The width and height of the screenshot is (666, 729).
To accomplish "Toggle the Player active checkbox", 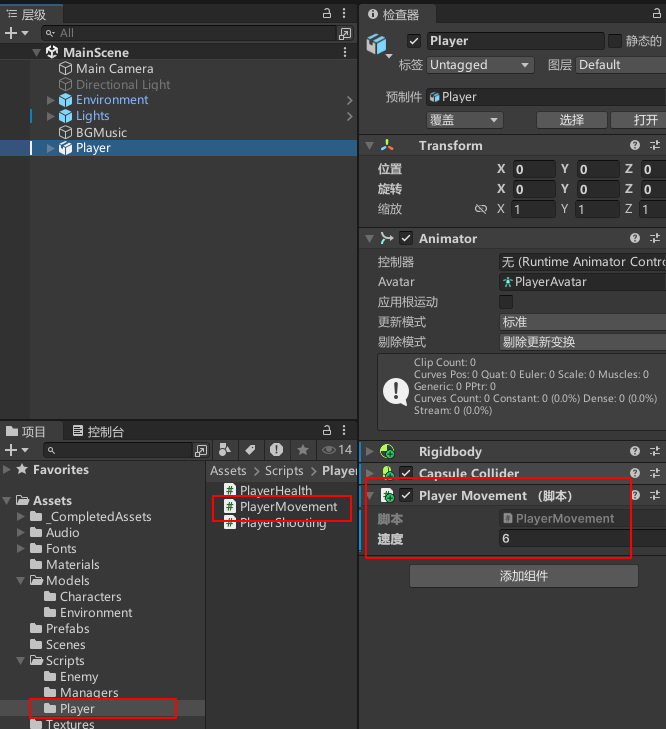I will pos(414,41).
